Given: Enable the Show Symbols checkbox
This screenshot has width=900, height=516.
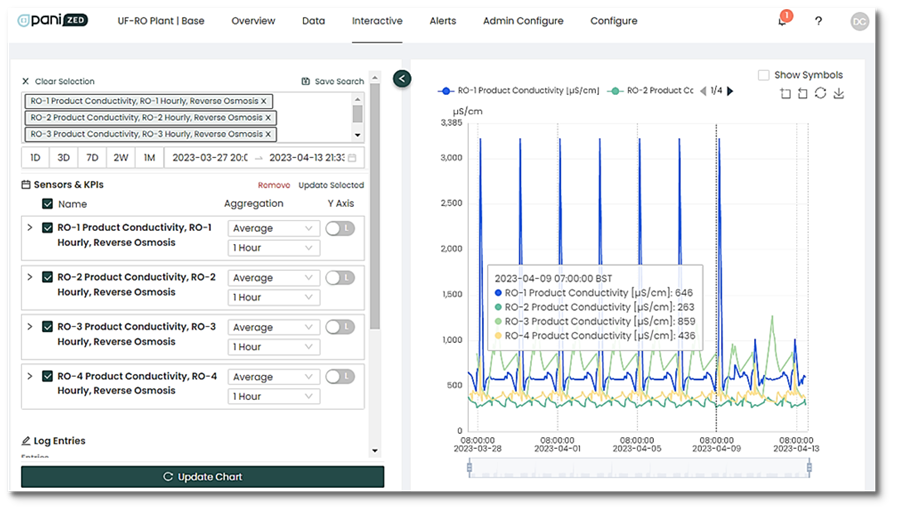Looking at the screenshot, I should [x=764, y=75].
